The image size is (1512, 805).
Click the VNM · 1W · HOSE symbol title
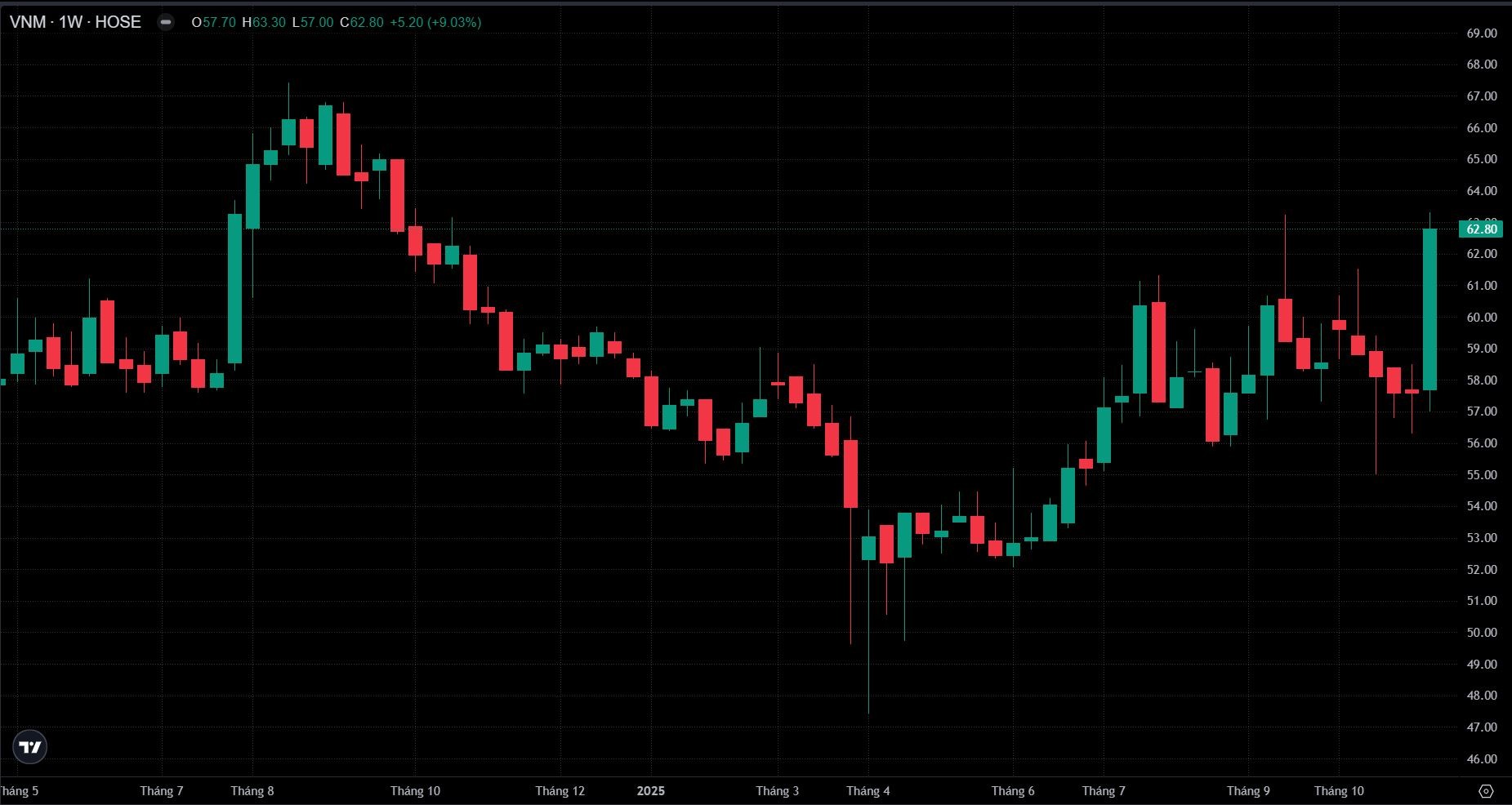pyautogui.click(x=75, y=22)
